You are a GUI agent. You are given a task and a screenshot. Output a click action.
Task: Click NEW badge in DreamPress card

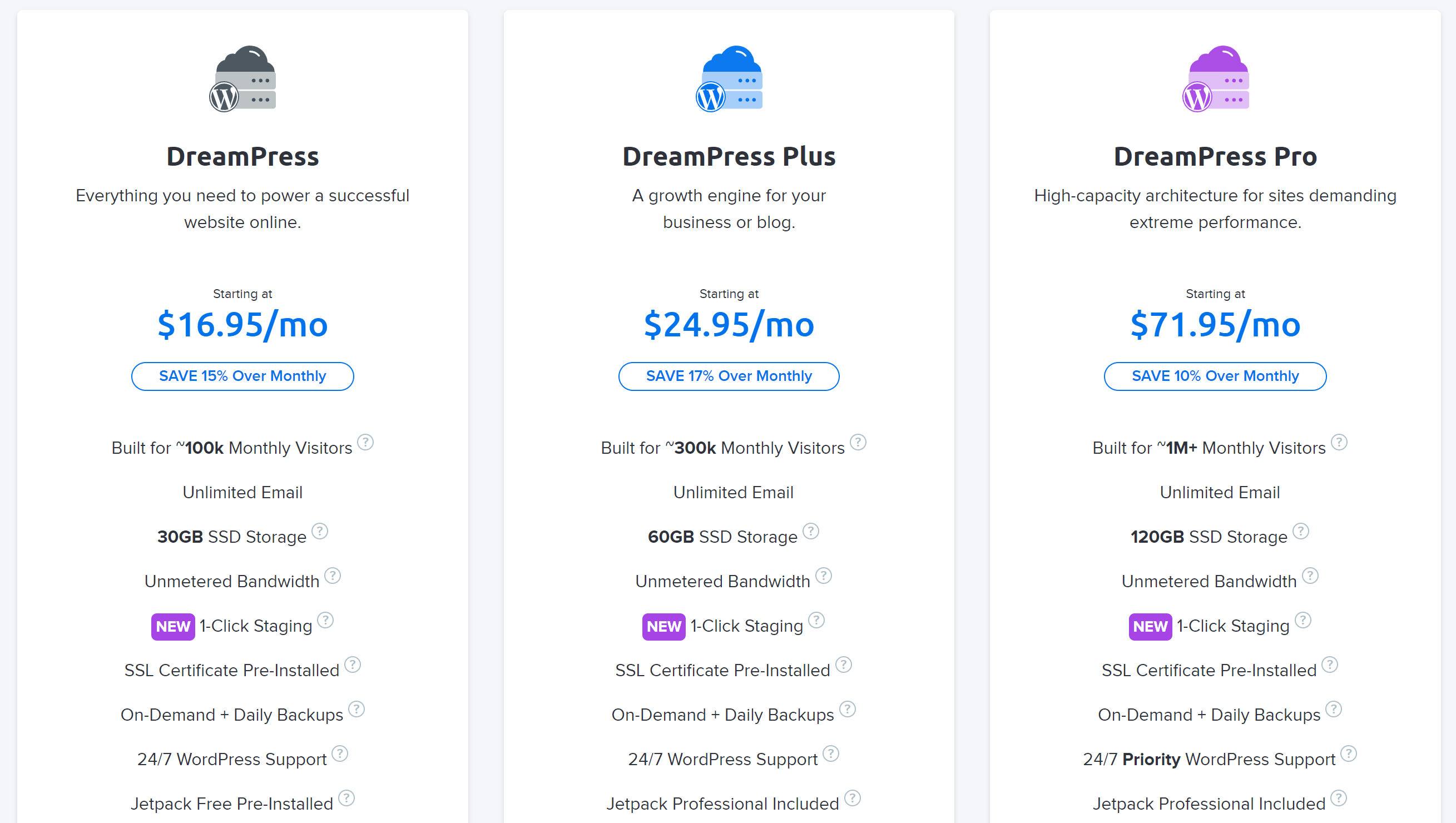173,627
